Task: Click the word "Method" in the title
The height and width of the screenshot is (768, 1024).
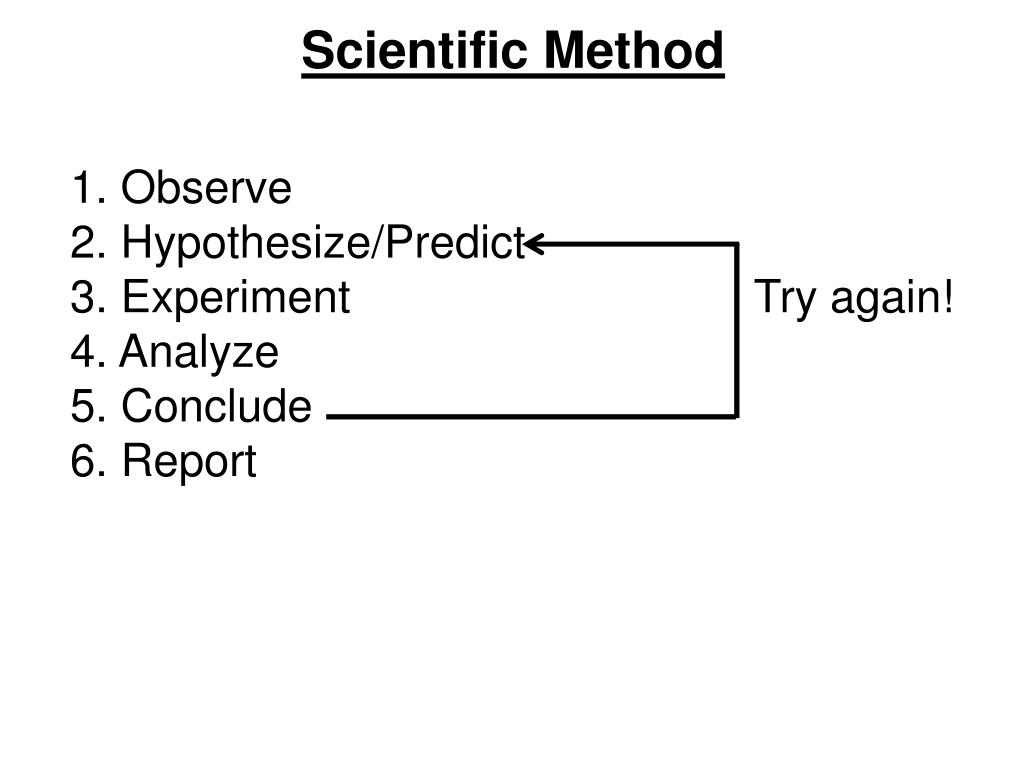Action: coord(634,50)
